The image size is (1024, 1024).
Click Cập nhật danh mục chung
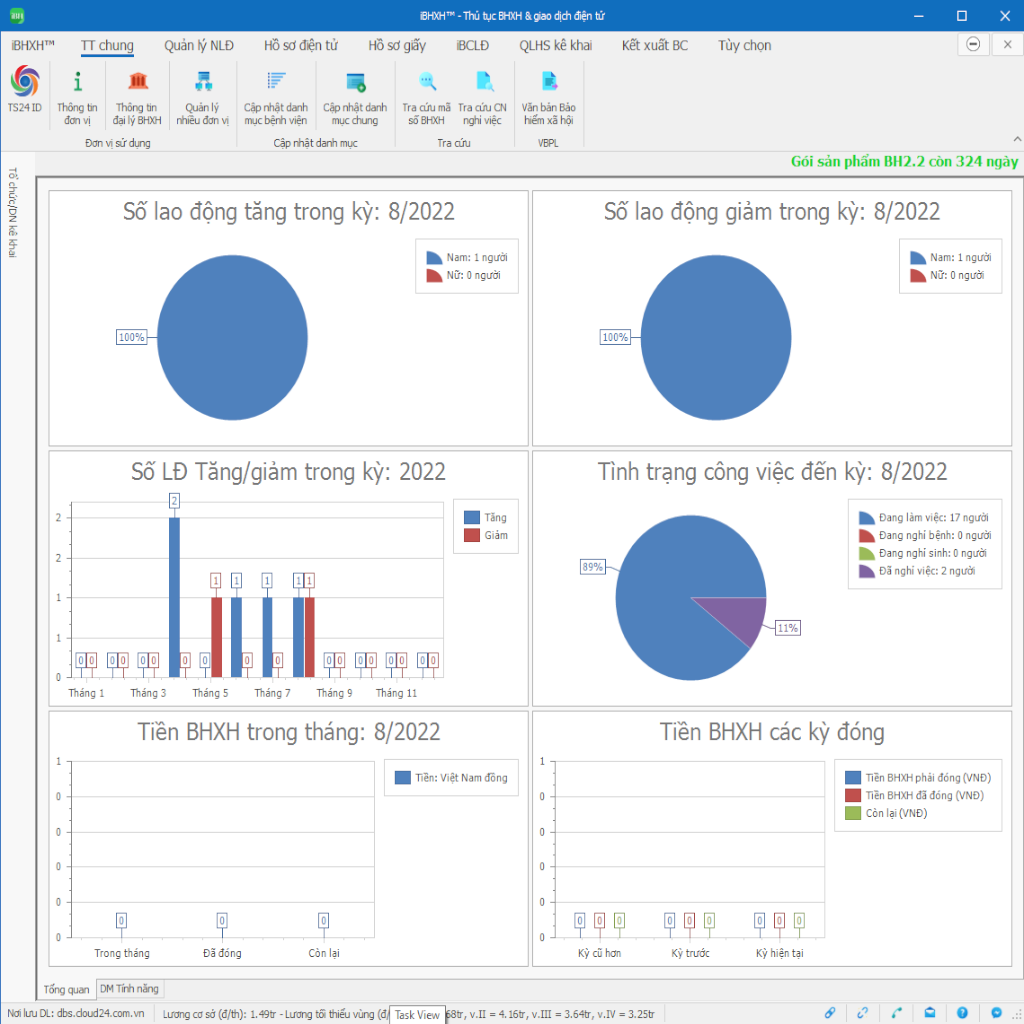pos(355,96)
